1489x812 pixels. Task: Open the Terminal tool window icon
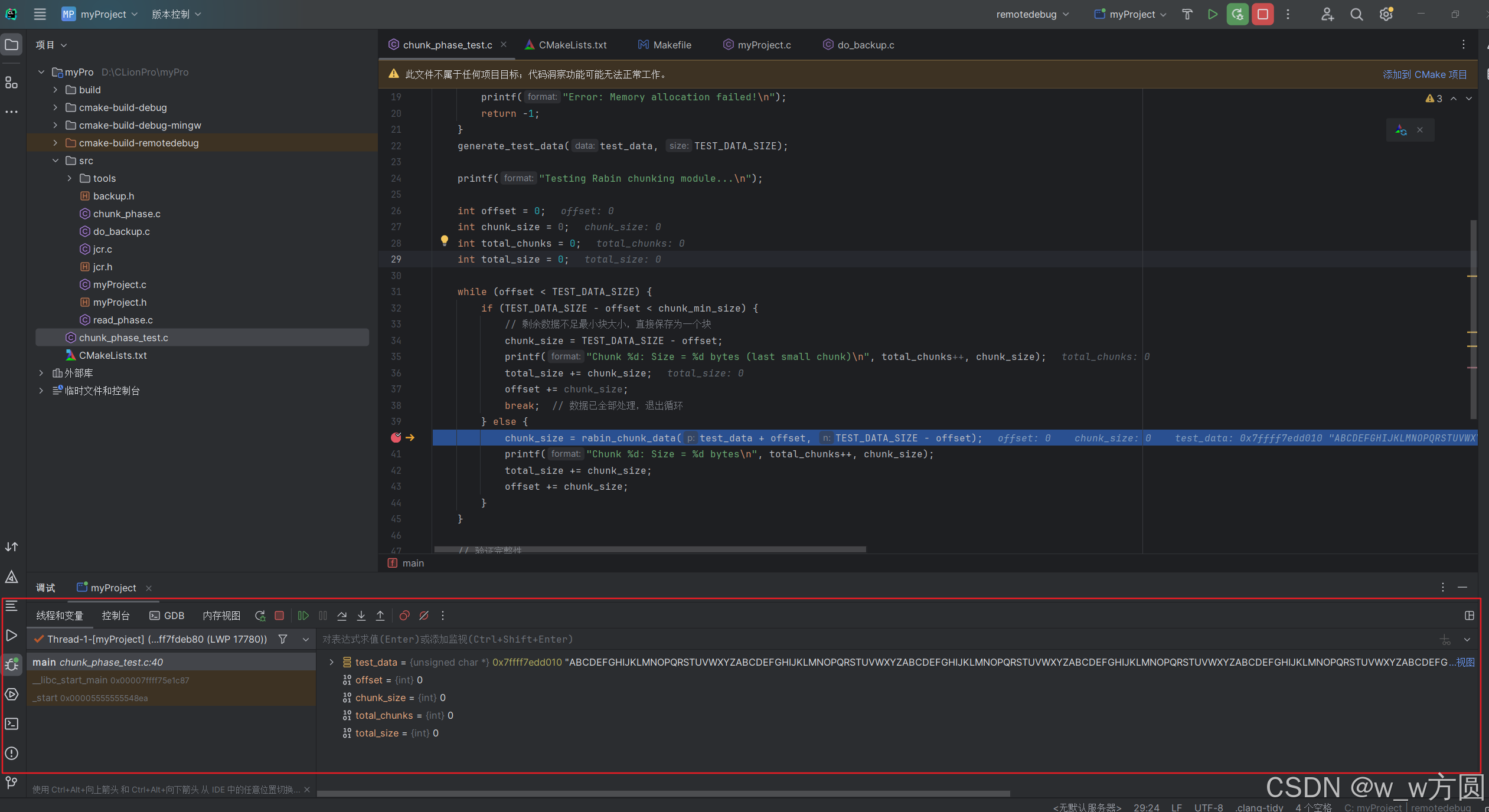tap(12, 724)
